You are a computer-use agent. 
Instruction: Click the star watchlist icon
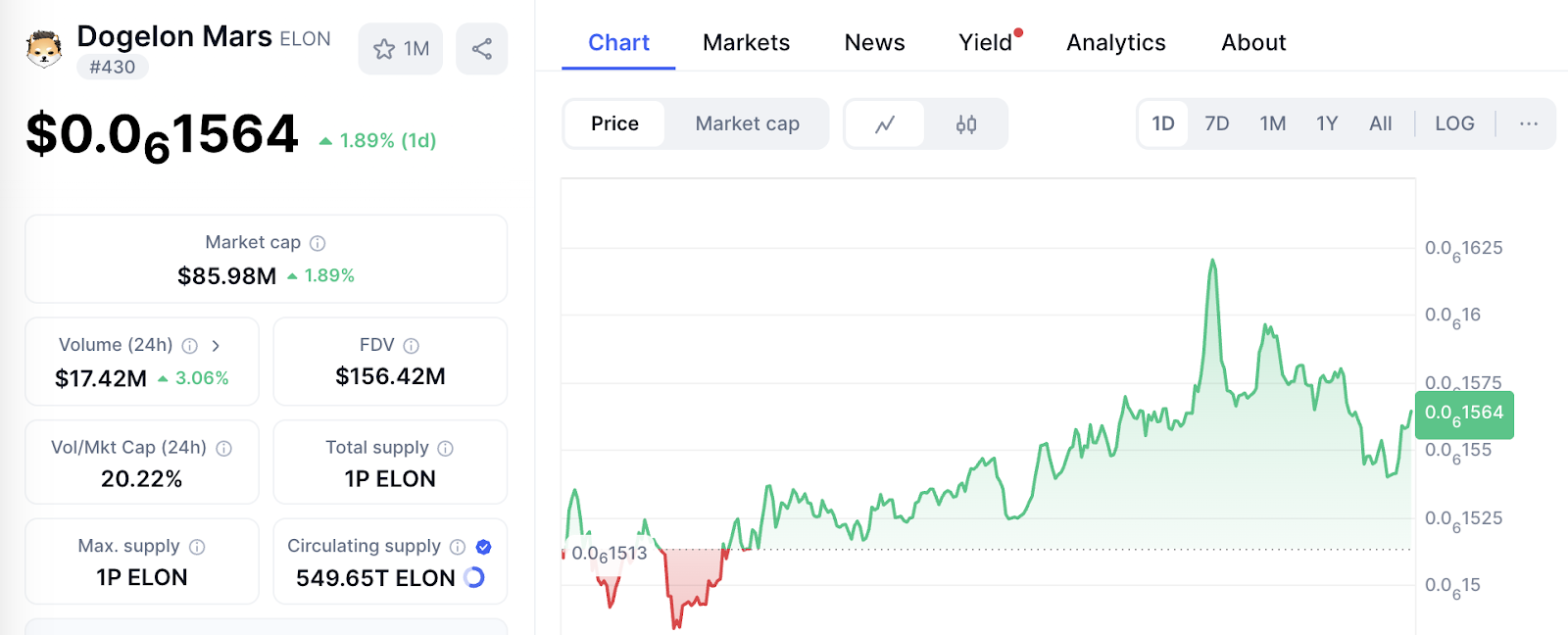tap(384, 49)
